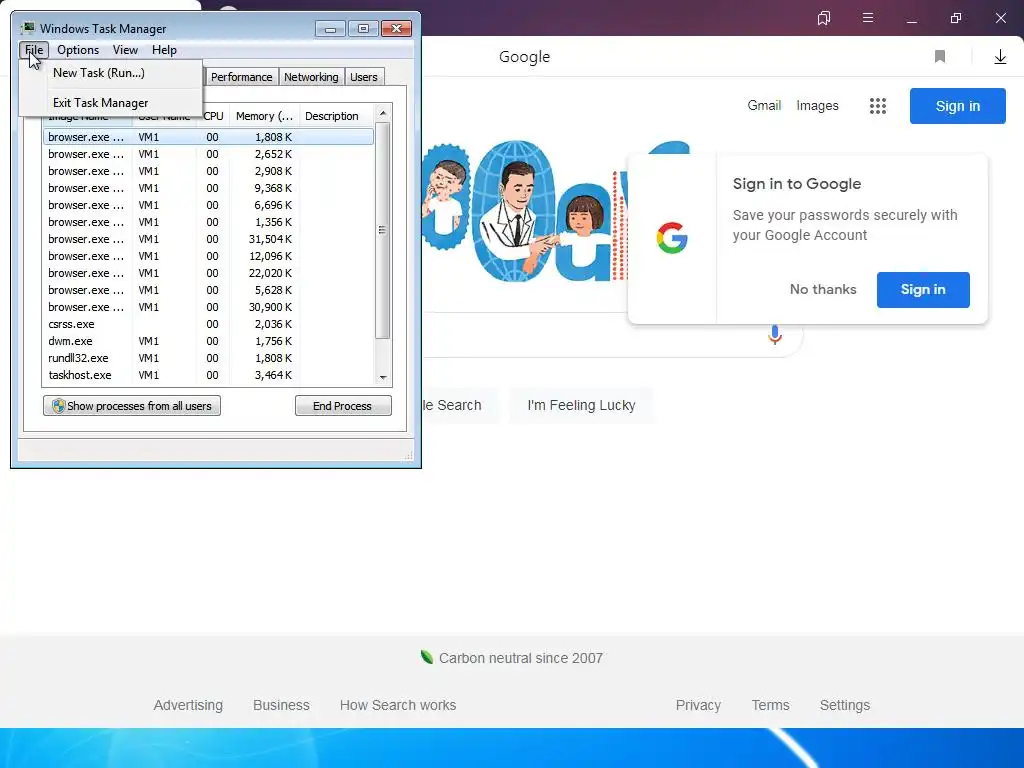This screenshot has height=768, width=1024.
Task: Open the Gmail link
Action: [x=764, y=105]
